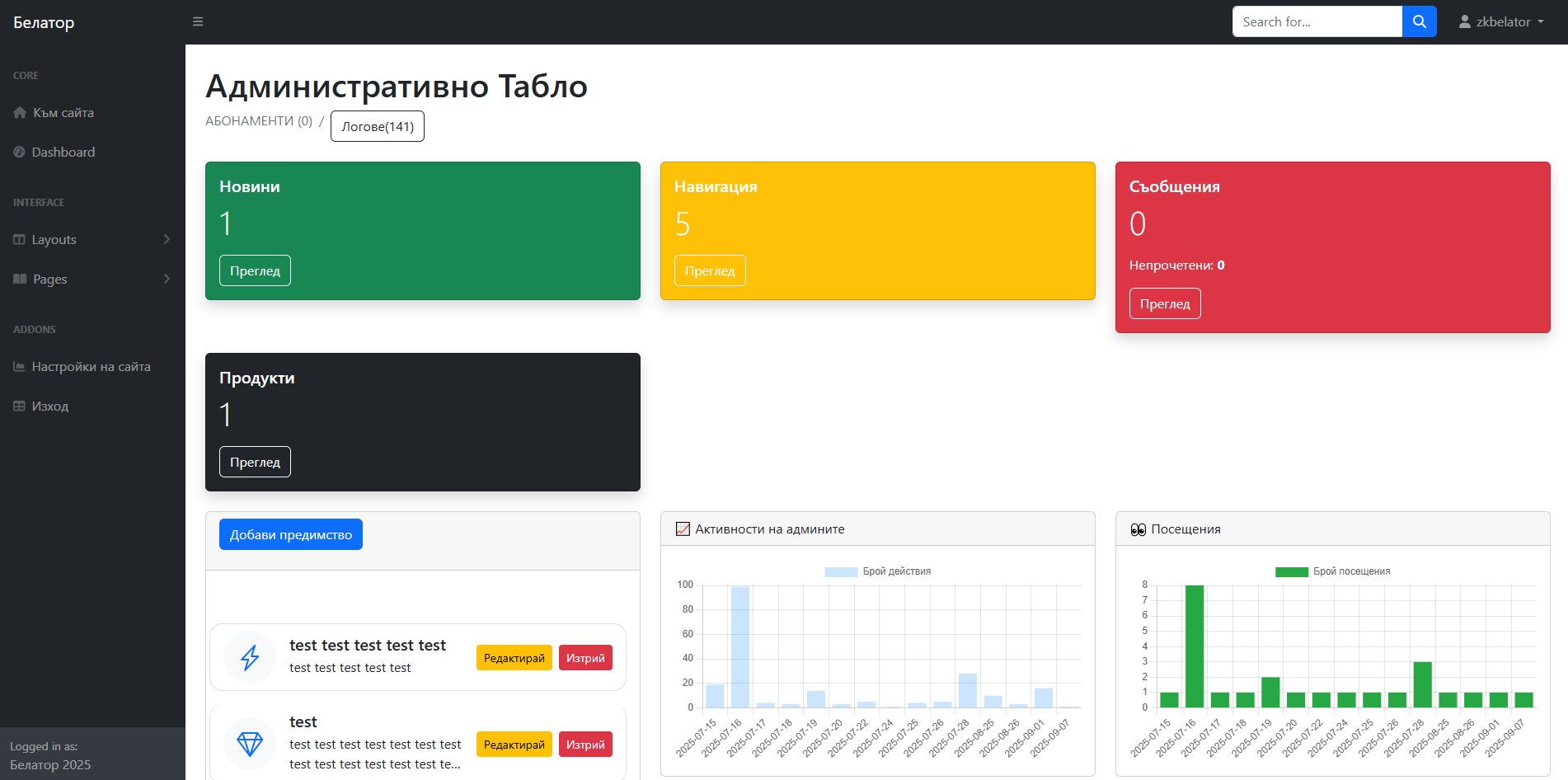This screenshot has height=780, width=1568.
Task: Click the hamburger sidebar toggle icon
Action: point(198,21)
